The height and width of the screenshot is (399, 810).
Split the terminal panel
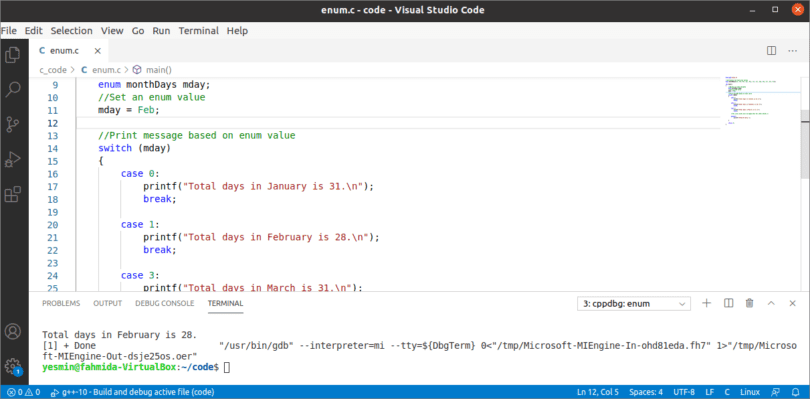coord(728,303)
